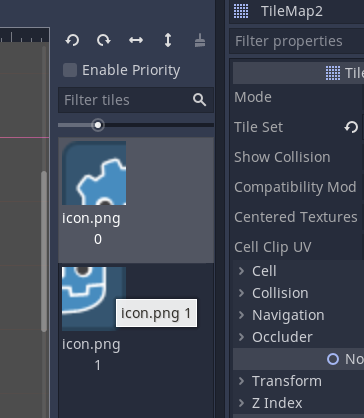Select the icon.png 1 tile thumbnail

[94, 299]
